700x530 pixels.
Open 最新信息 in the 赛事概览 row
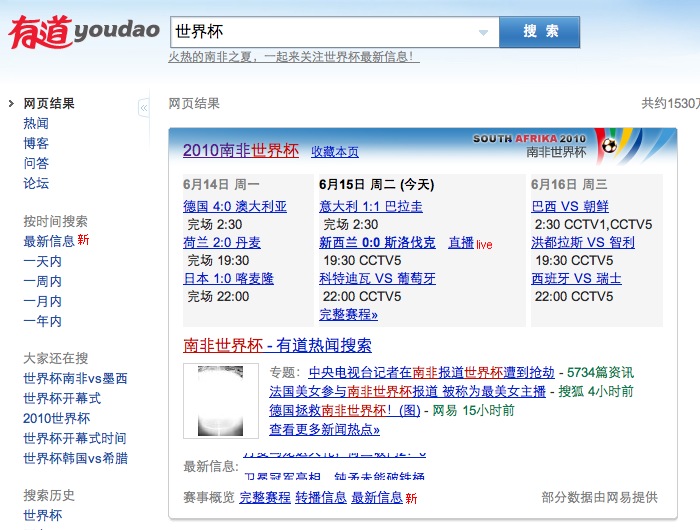pyautogui.click(x=377, y=497)
